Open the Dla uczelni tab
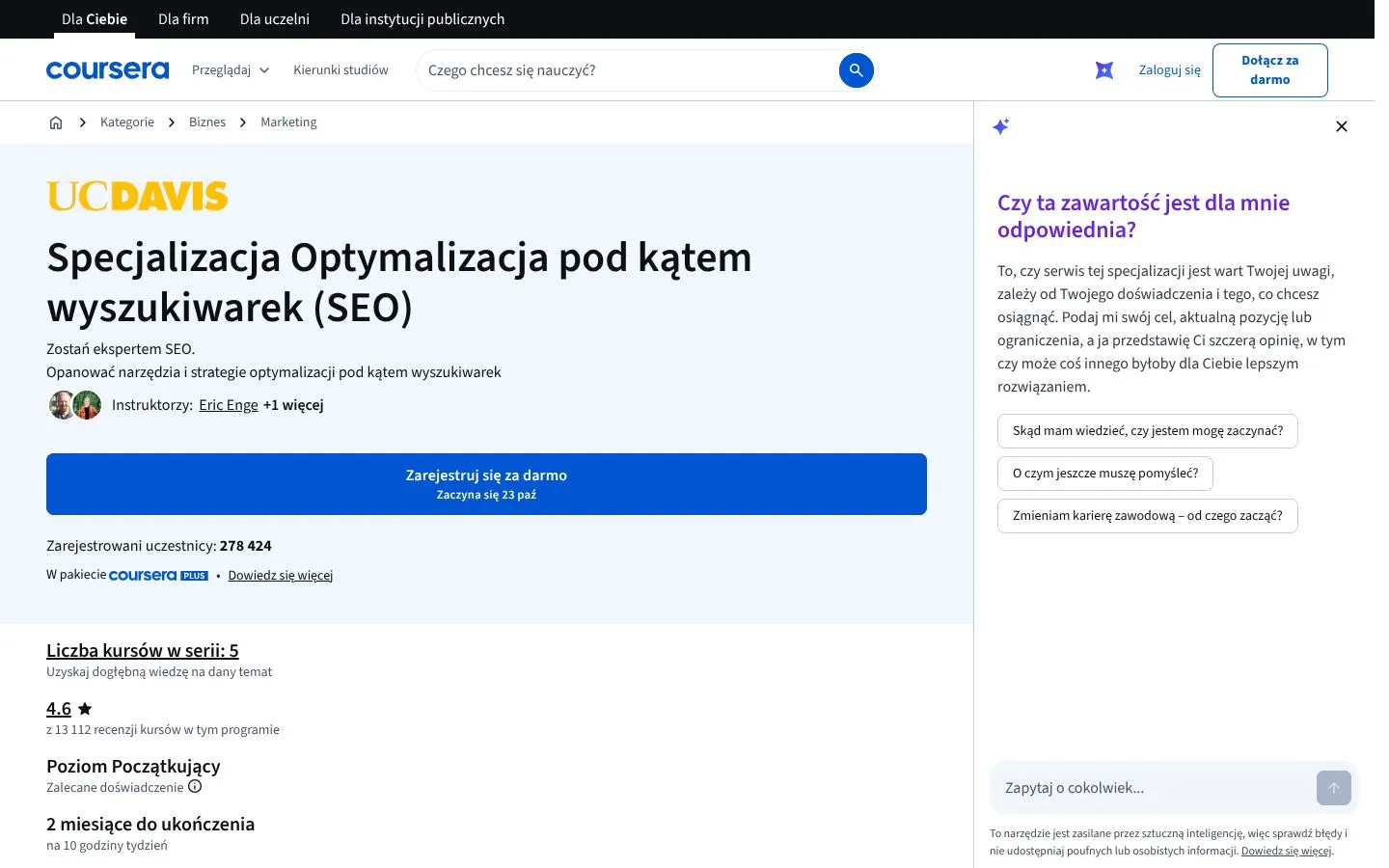1389x868 pixels. point(275,19)
